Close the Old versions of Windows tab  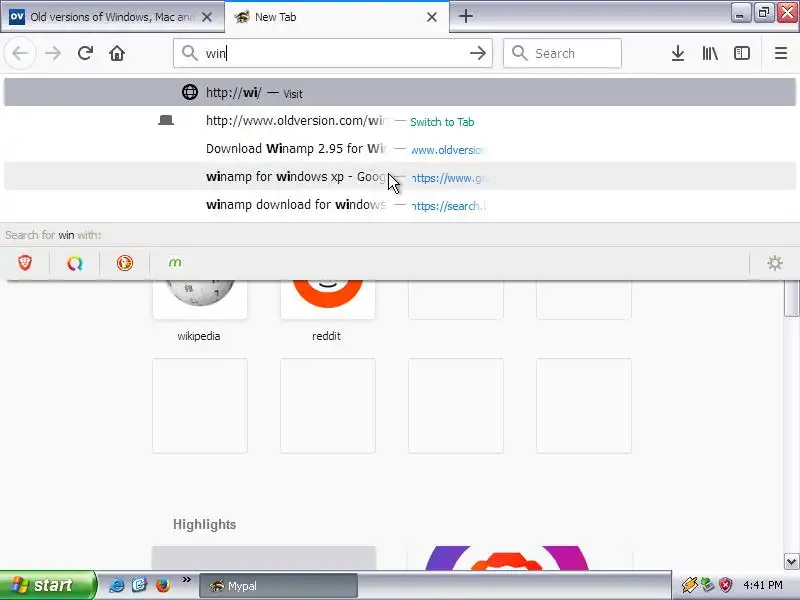(x=207, y=17)
